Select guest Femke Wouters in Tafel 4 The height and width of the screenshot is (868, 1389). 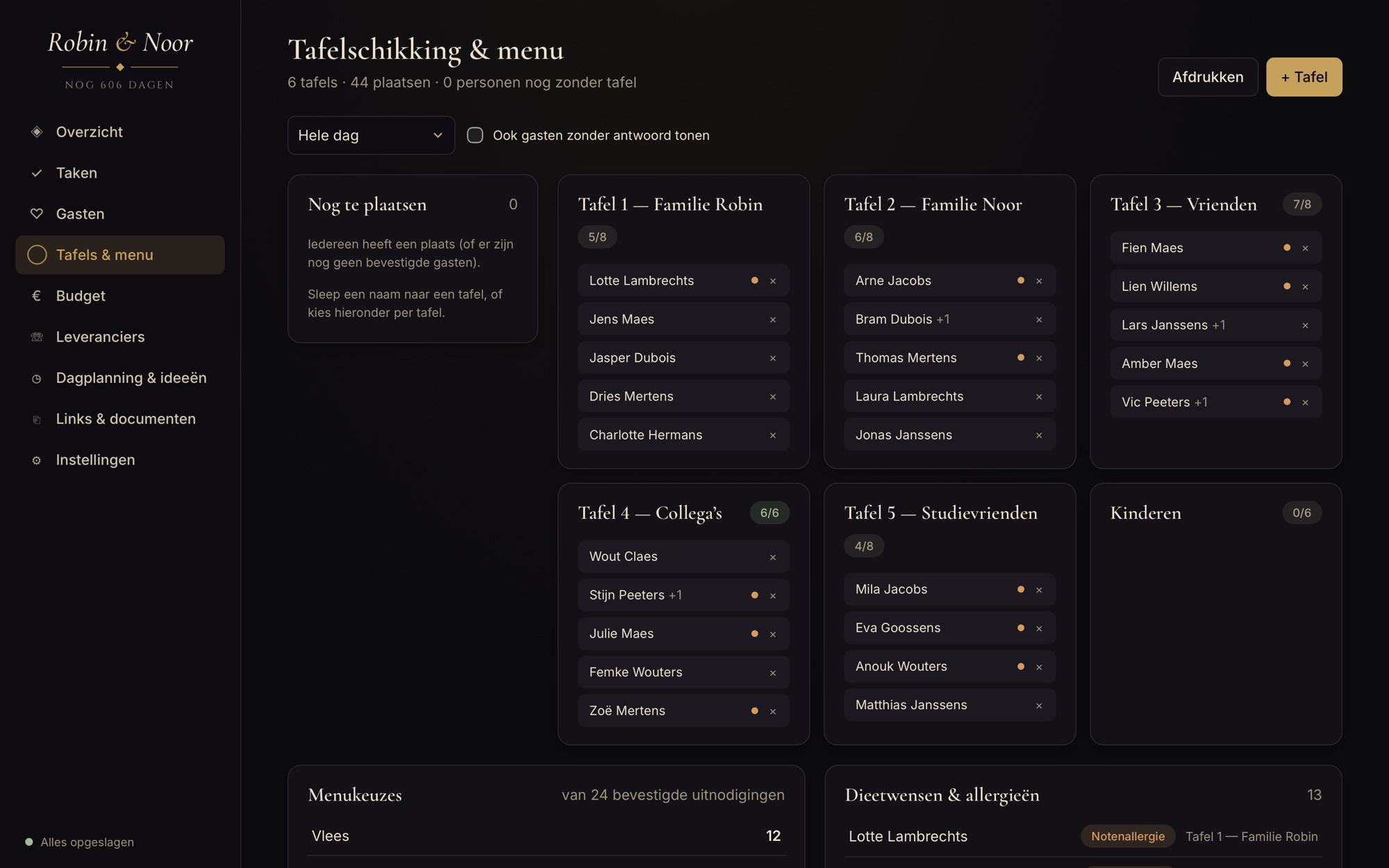[x=683, y=672]
